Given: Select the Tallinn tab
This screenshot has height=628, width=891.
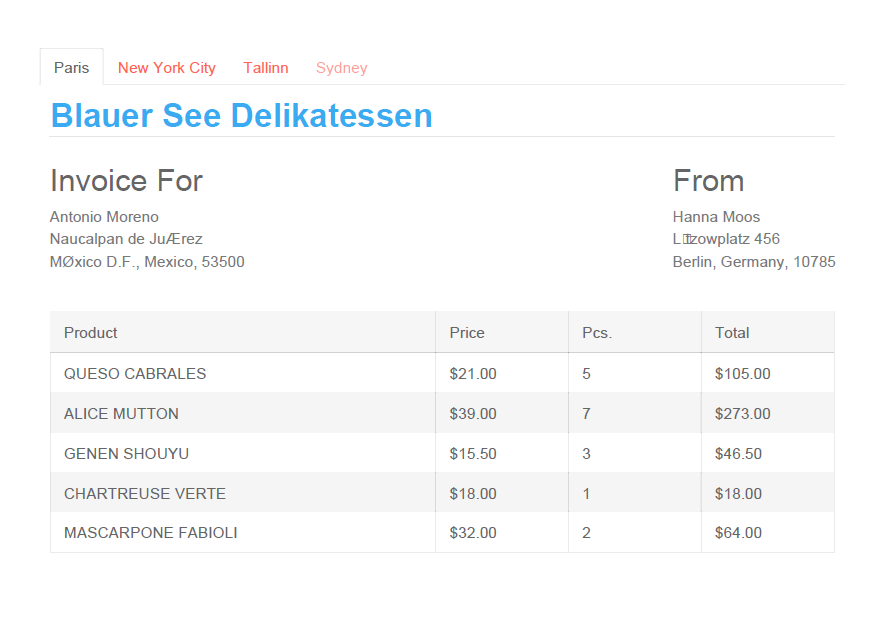Looking at the screenshot, I should pos(266,68).
